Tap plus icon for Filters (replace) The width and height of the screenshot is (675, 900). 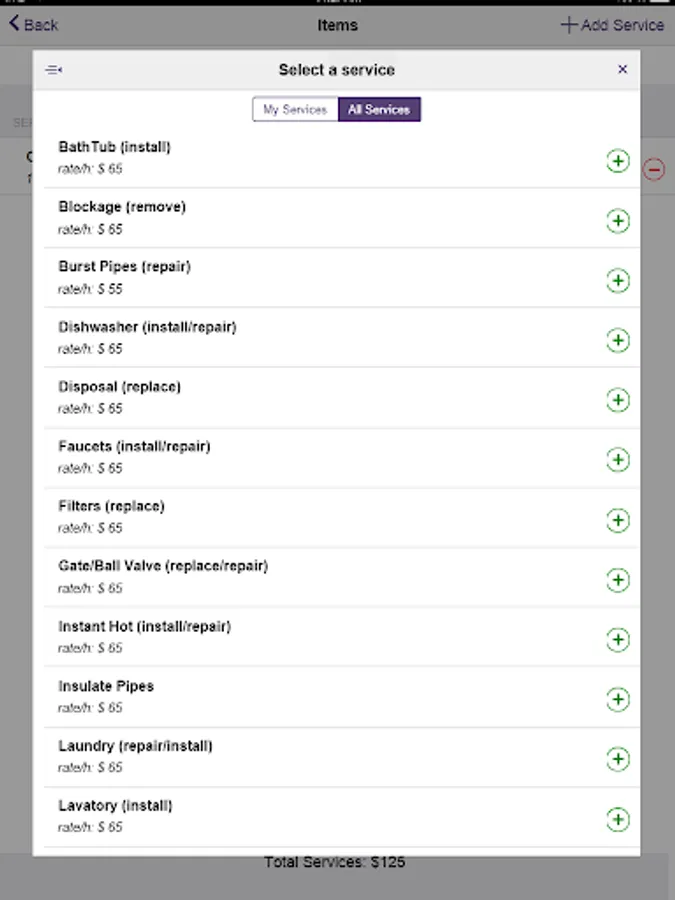coord(618,520)
